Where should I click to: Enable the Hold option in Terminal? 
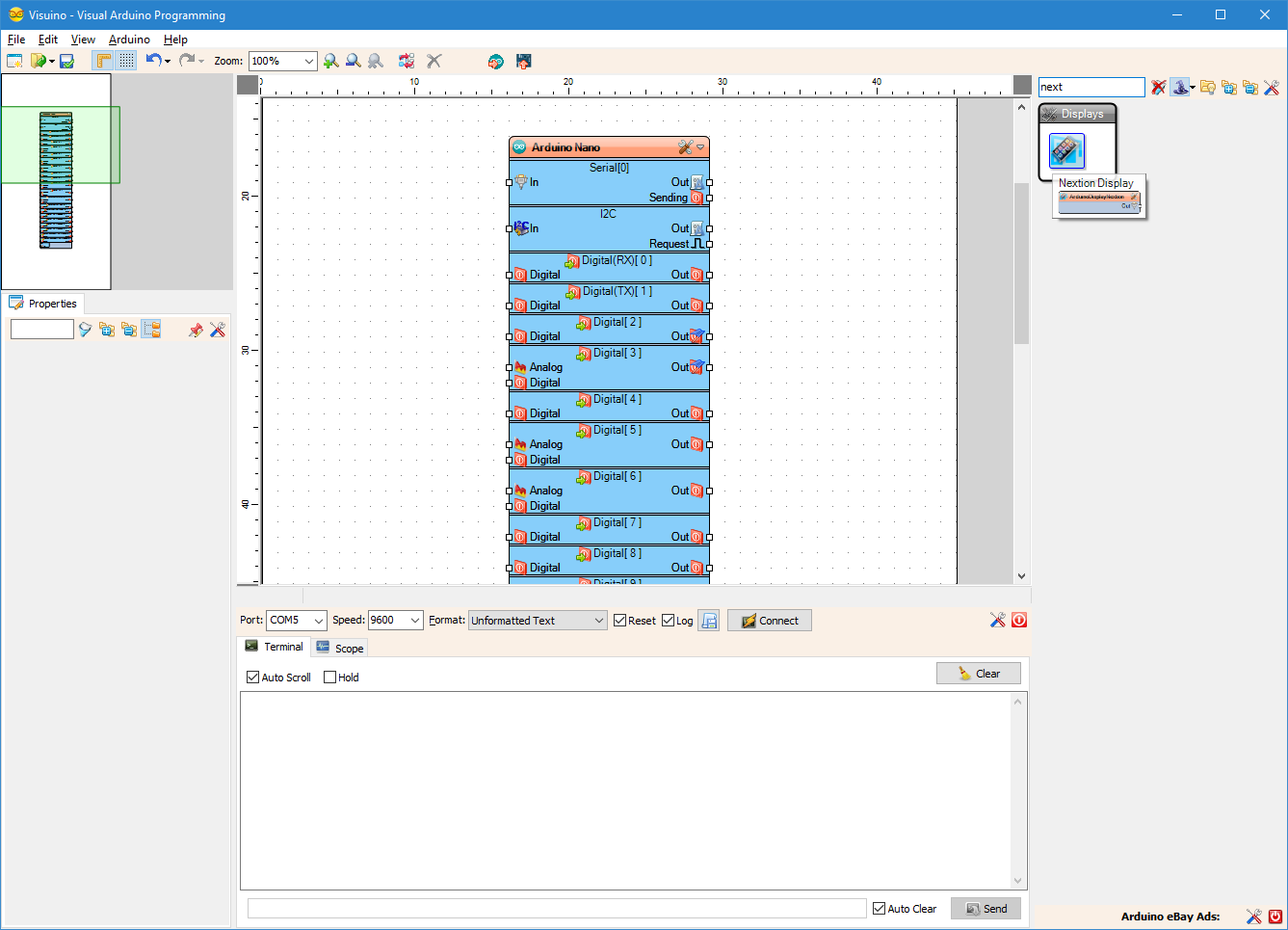tap(329, 677)
